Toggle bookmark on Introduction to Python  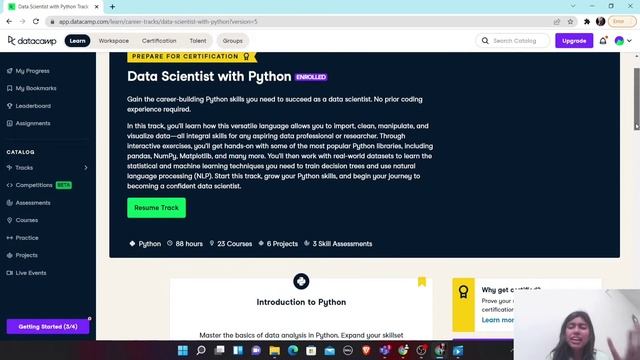(x=422, y=282)
